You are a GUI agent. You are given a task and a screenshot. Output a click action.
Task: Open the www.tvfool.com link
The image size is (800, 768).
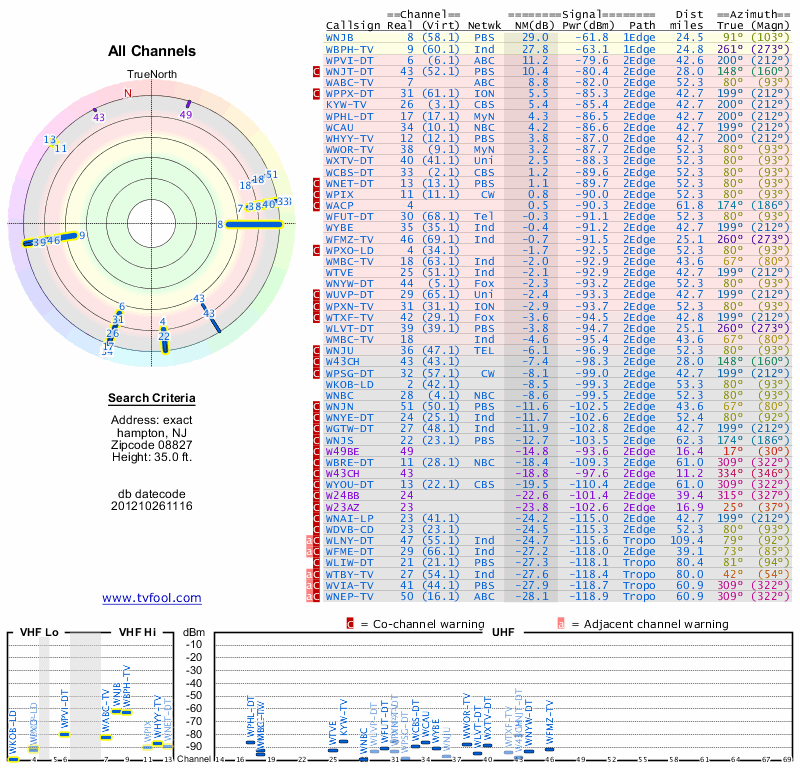coord(152,598)
